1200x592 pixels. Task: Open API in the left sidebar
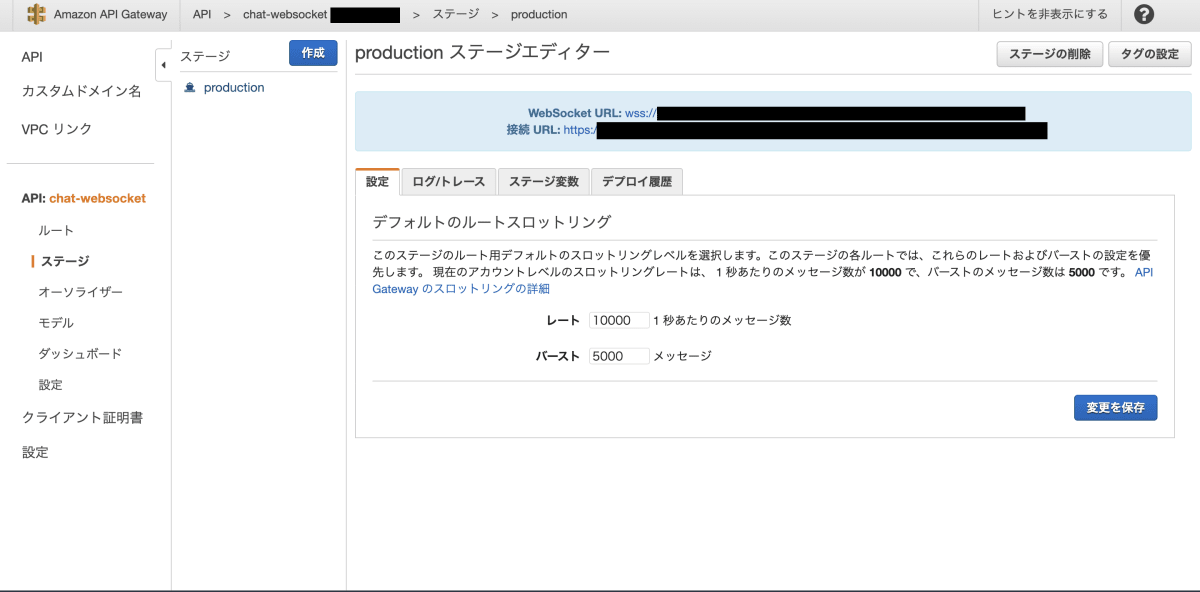32,57
